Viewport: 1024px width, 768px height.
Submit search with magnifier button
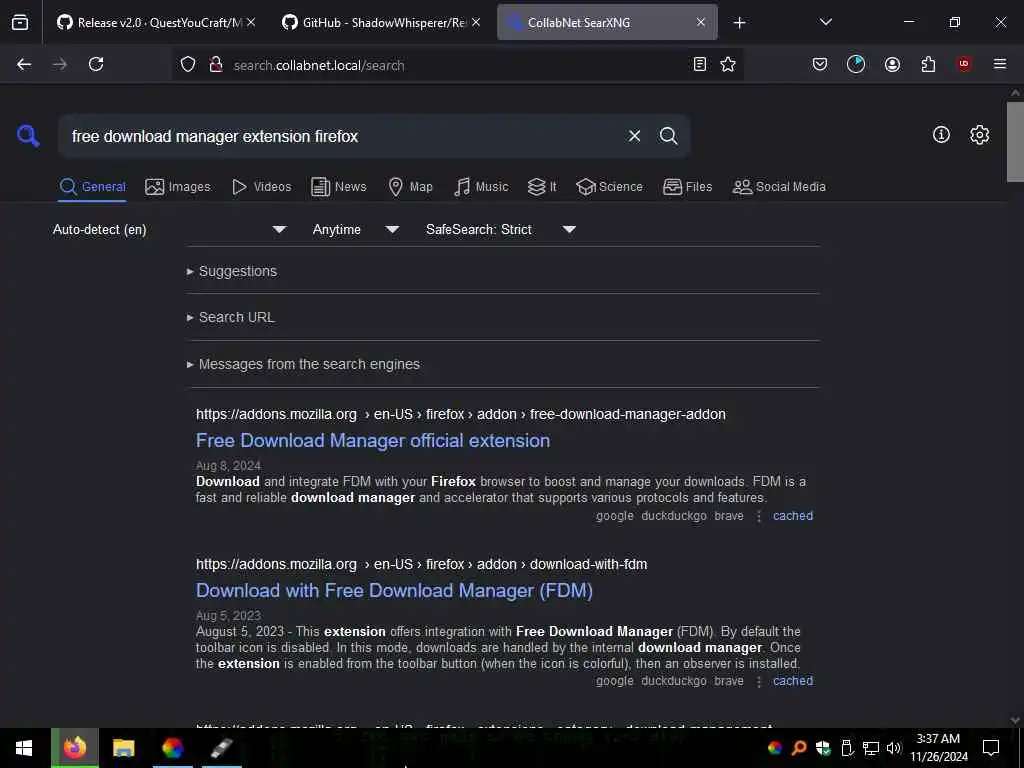pyautogui.click(x=668, y=136)
